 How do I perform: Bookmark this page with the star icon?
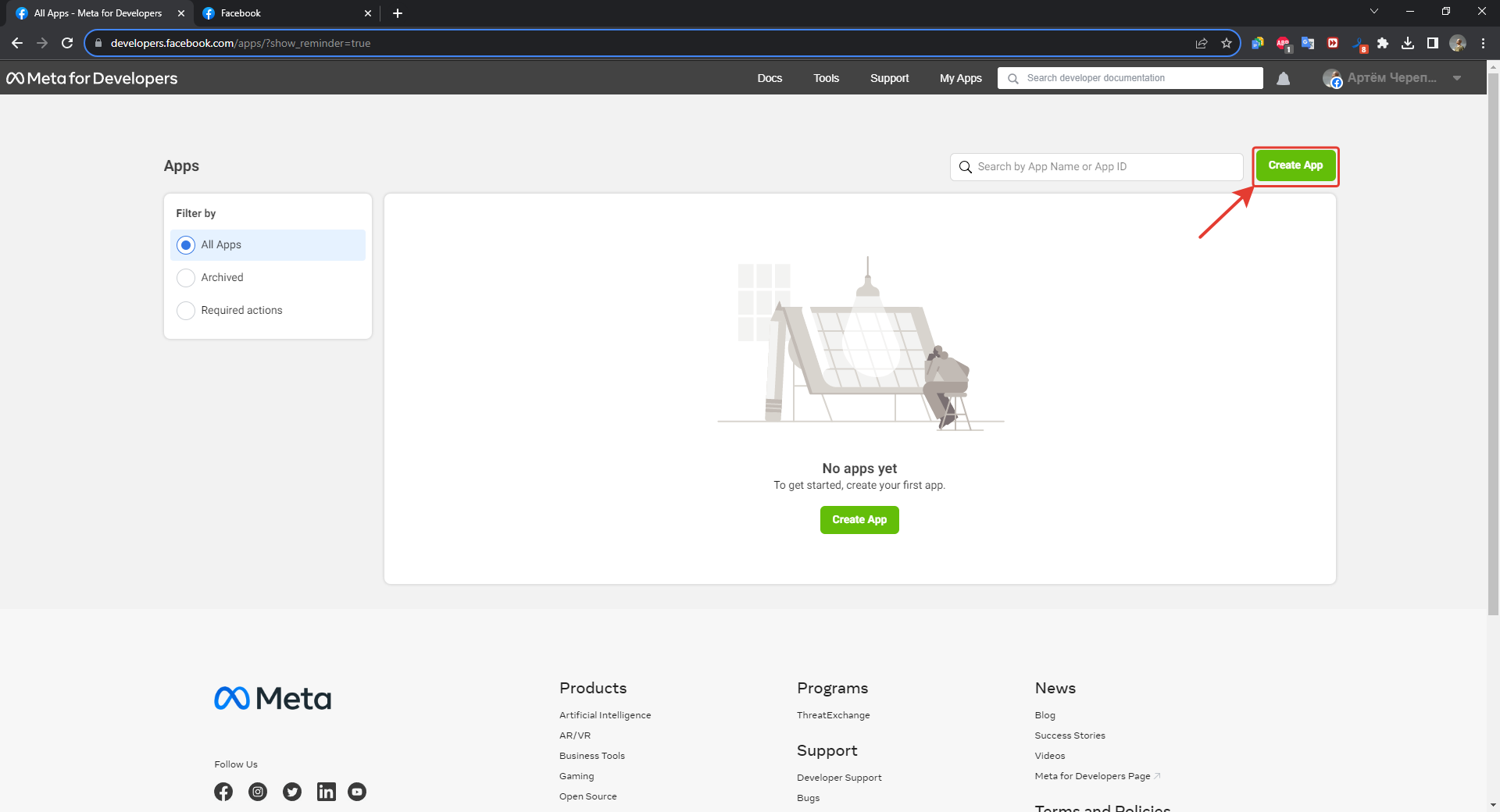[x=1227, y=43]
